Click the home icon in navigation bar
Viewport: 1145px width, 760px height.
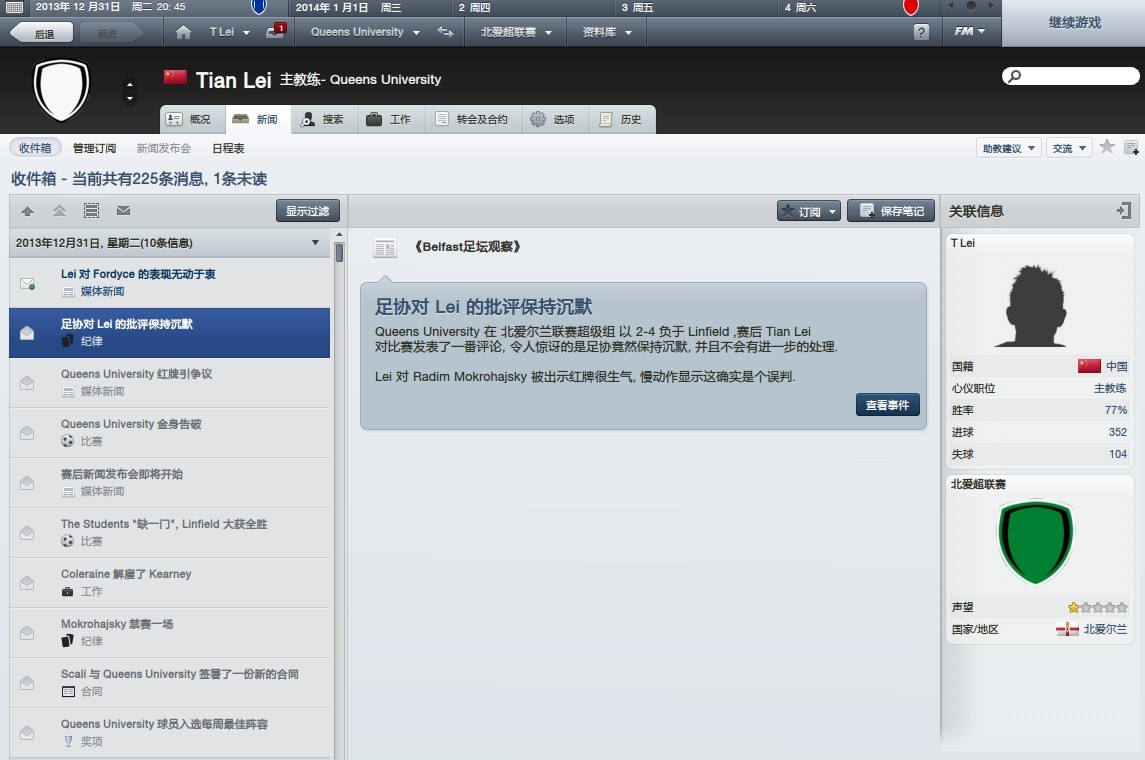click(x=182, y=32)
